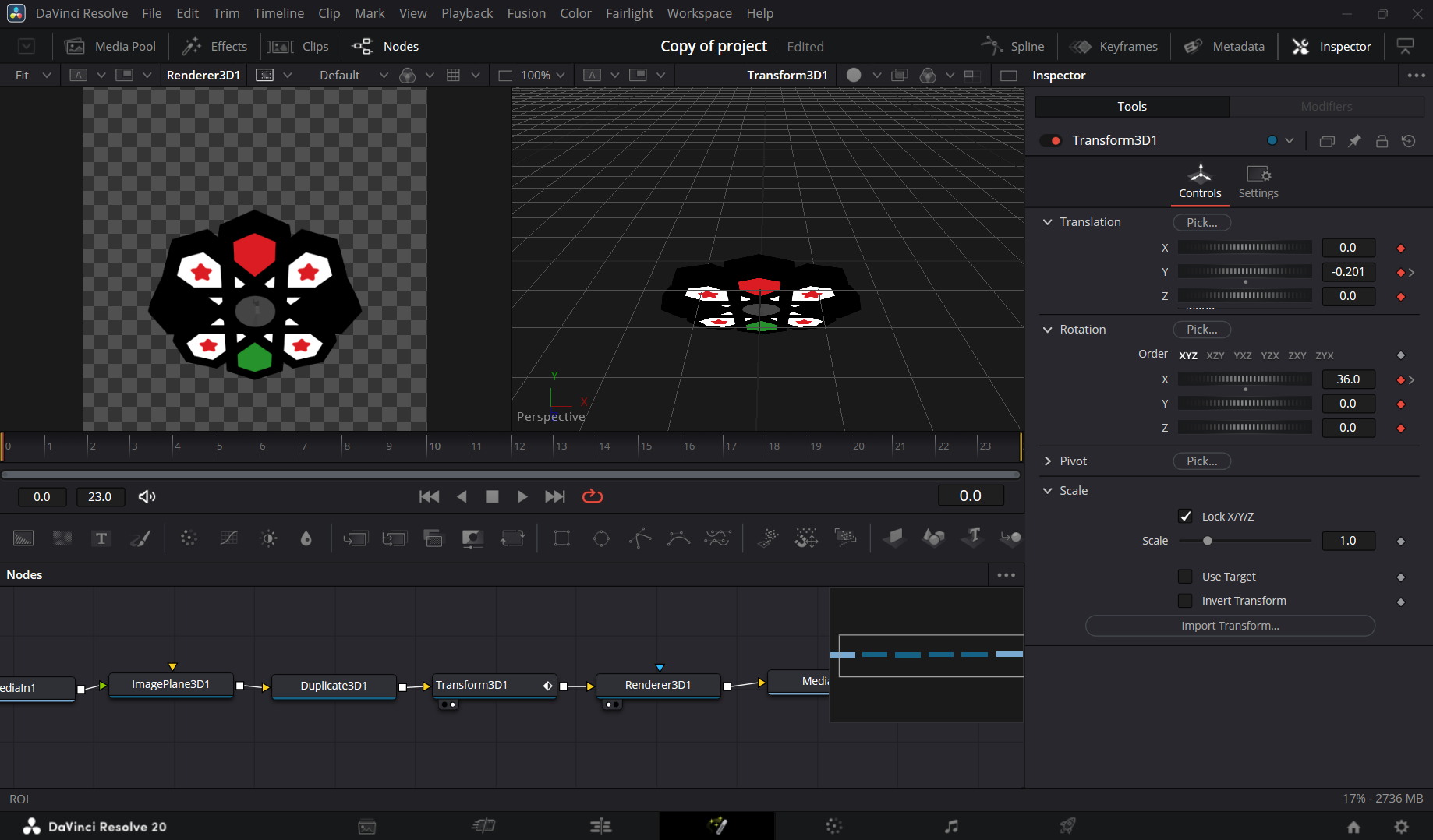Image resolution: width=1433 pixels, height=840 pixels.
Task: Add an Image Plane 3D node
Action: pos(893,537)
